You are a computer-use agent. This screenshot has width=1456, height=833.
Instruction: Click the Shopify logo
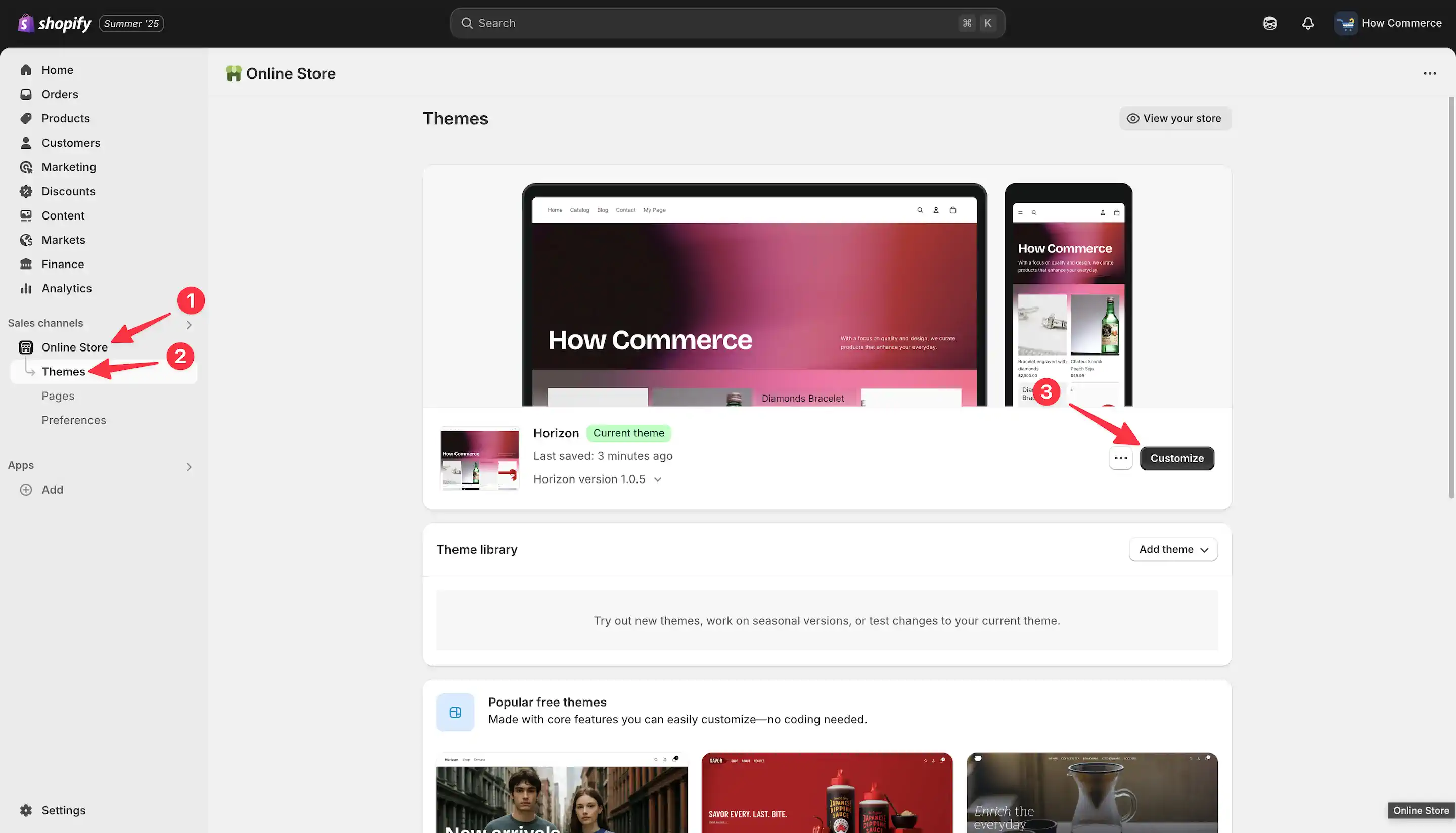tap(54, 23)
